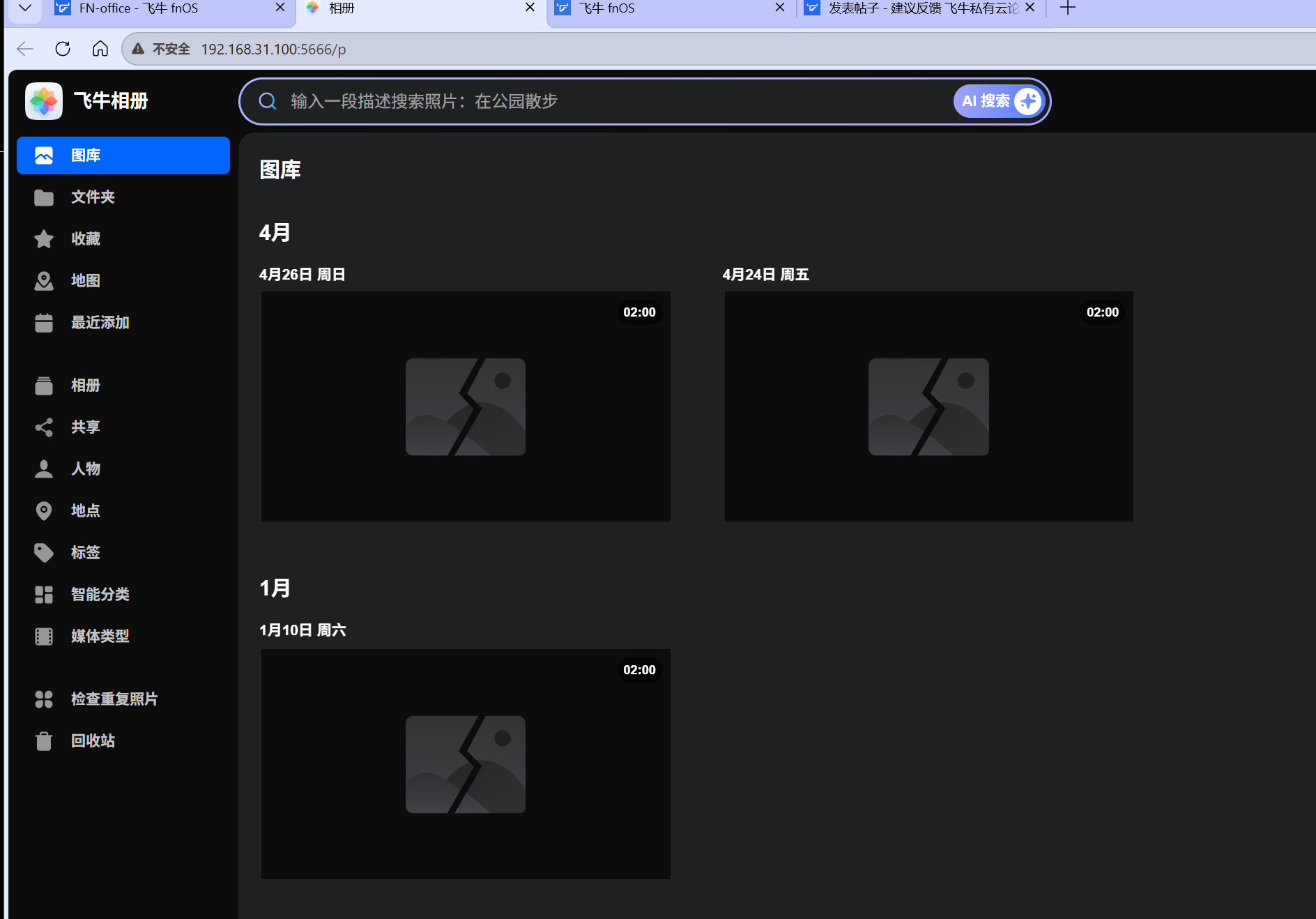Click the 02:00 duration badge on 4月24日 video
The image size is (1316, 919).
(1103, 312)
